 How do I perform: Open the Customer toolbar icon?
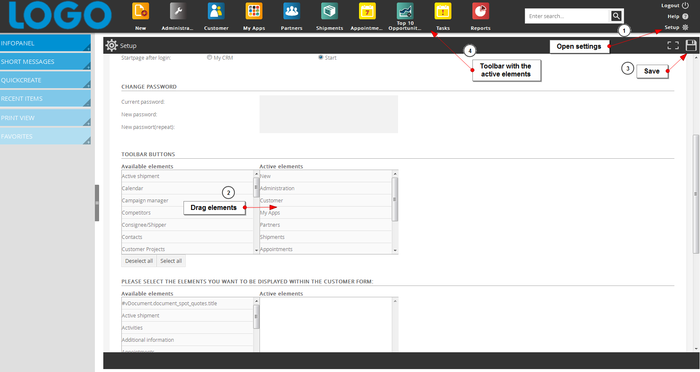pos(216,12)
